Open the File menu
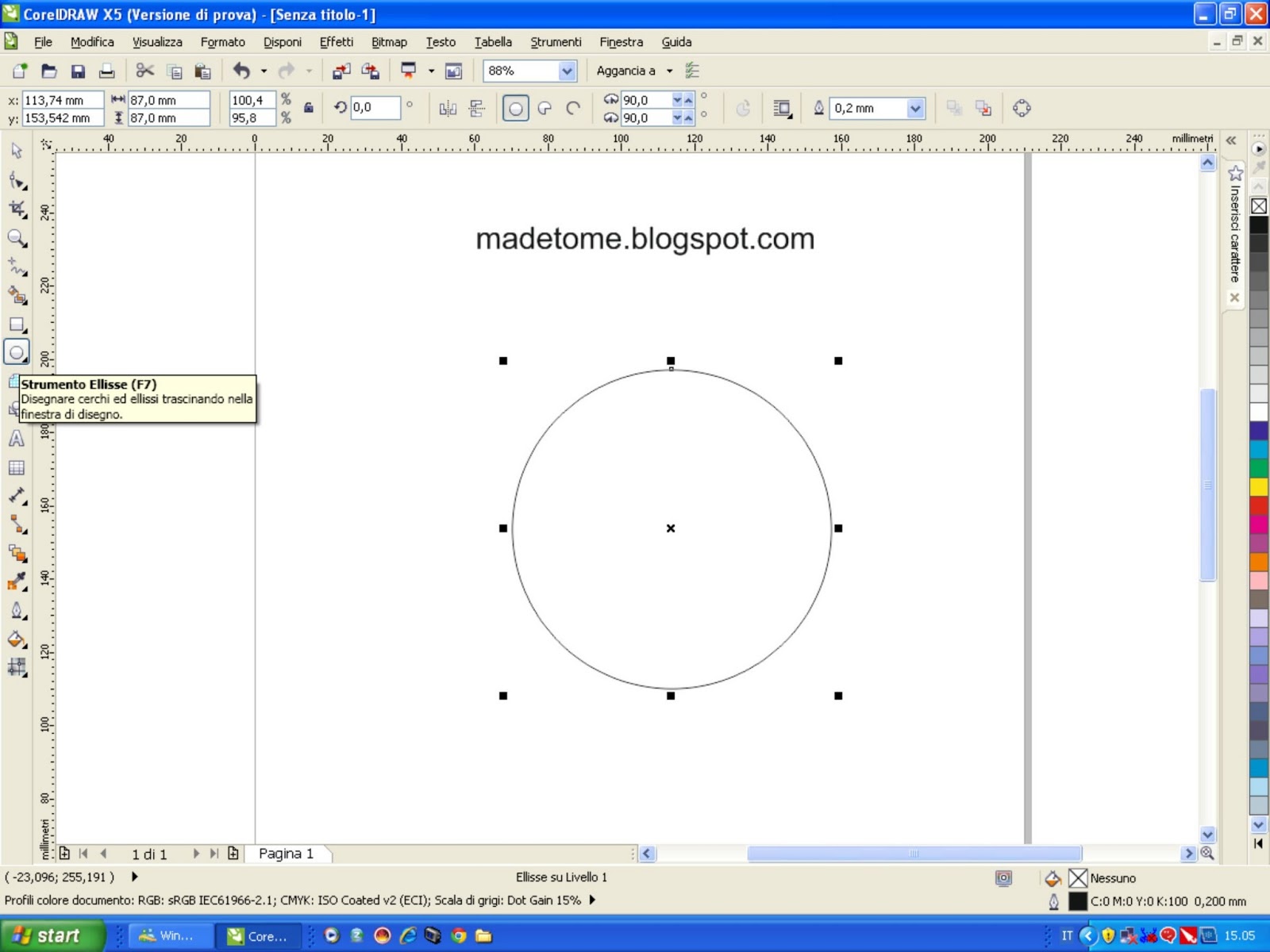The image size is (1270, 952). 43,42
